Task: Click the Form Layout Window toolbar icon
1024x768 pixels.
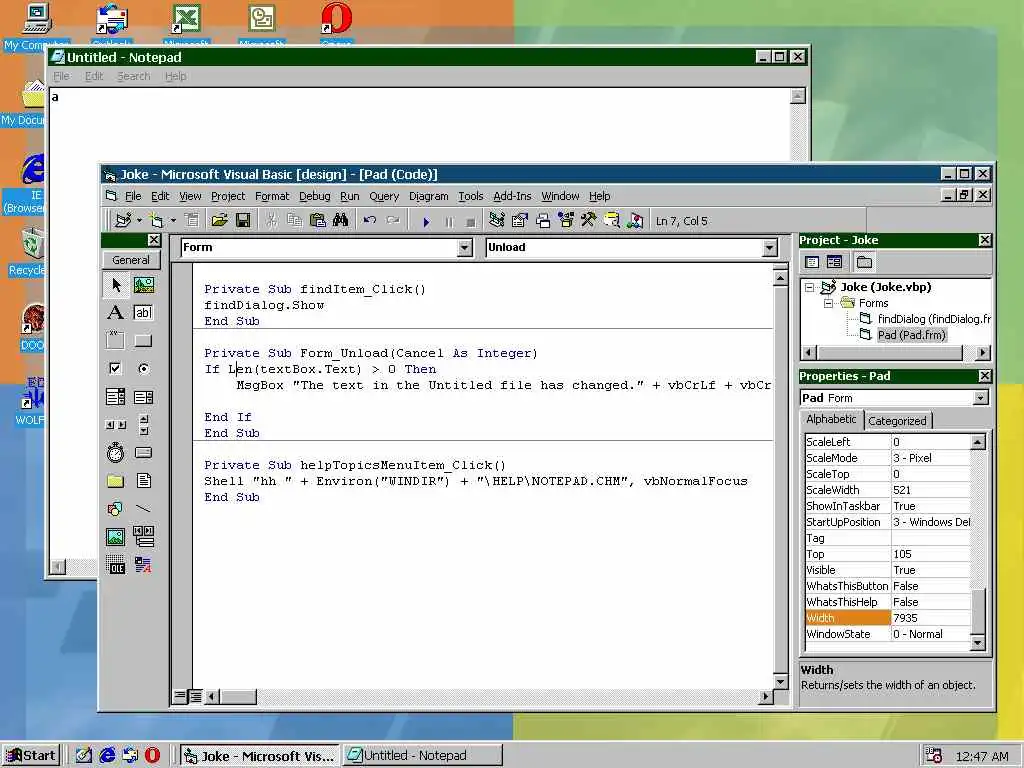Action: click(543, 221)
